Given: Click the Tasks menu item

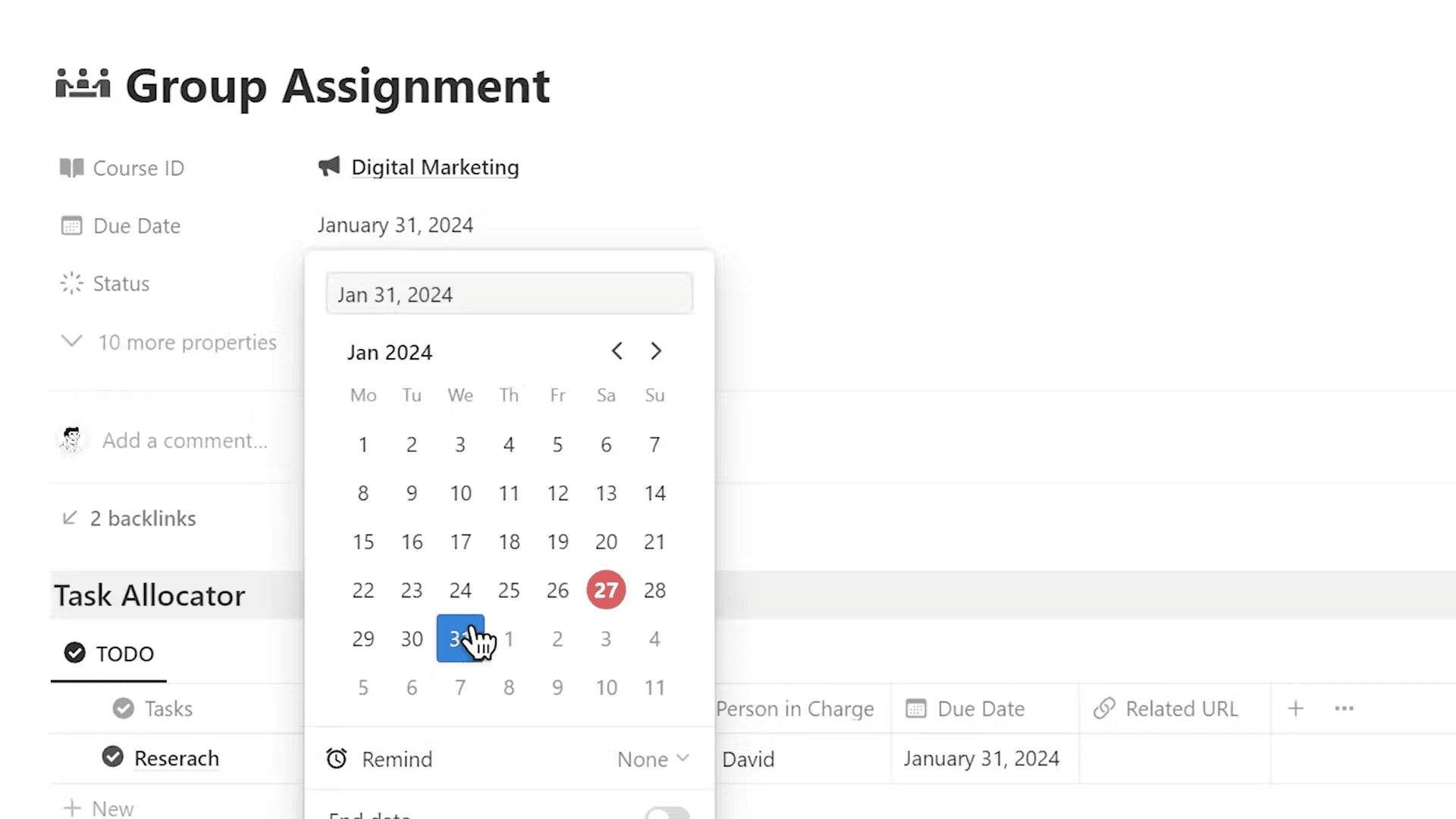Looking at the screenshot, I should pos(168,709).
